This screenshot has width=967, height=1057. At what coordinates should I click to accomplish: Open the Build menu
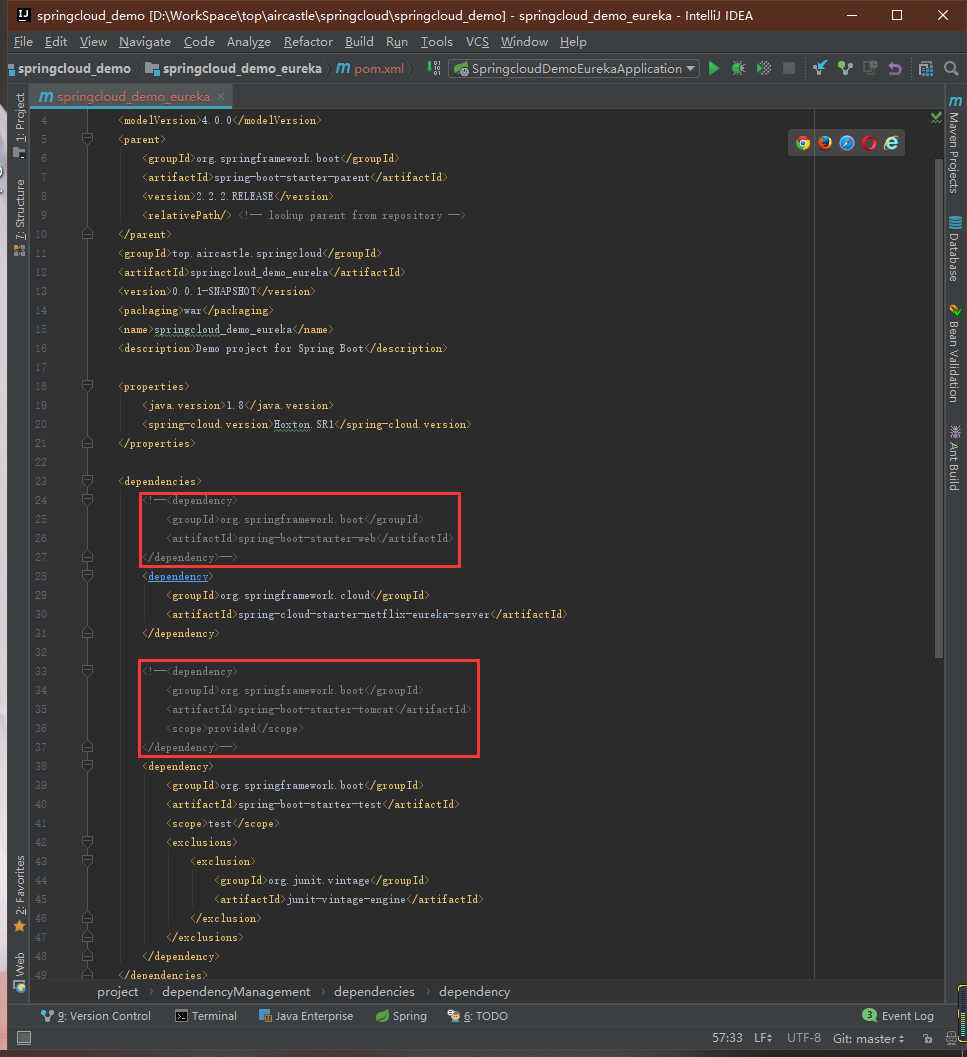[359, 42]
